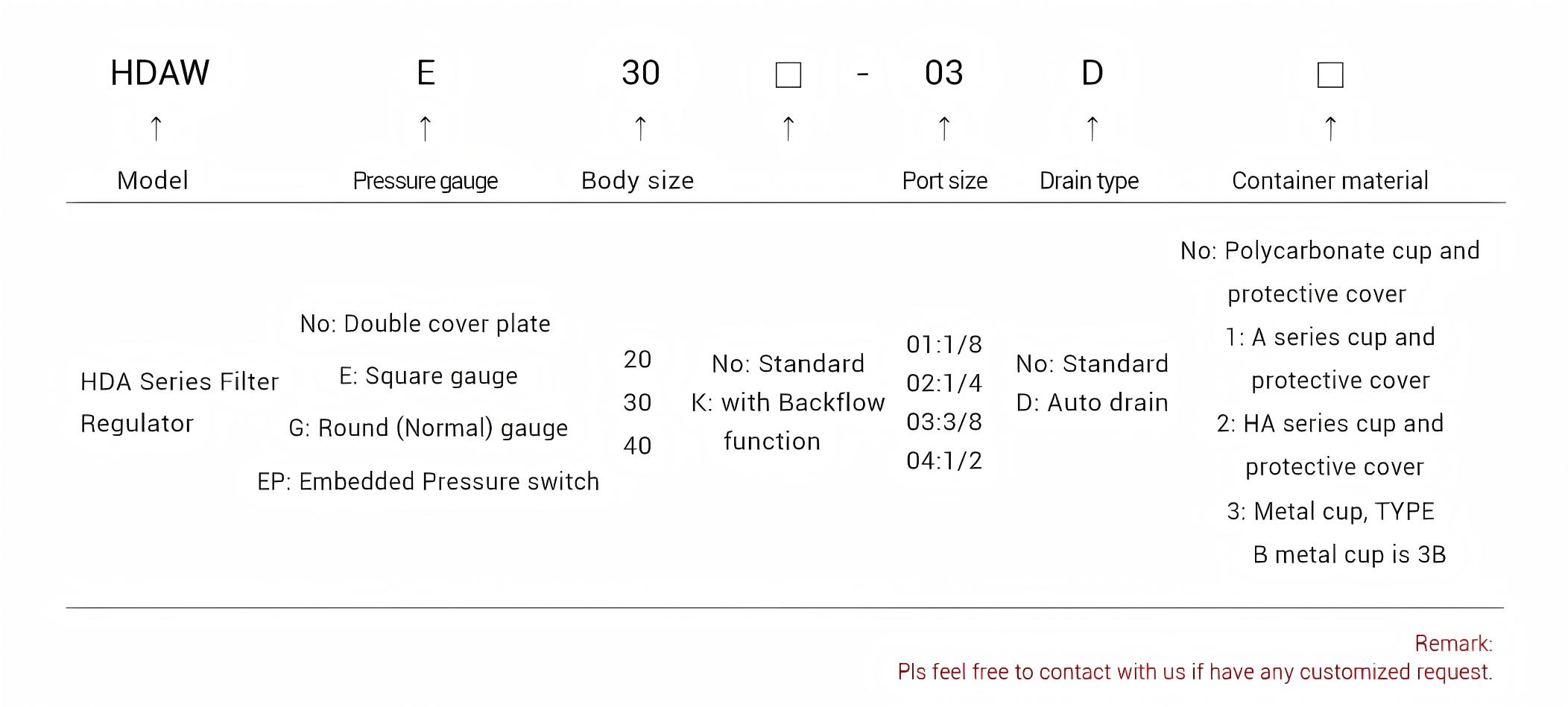Click the empty square above Container material

1330,75
